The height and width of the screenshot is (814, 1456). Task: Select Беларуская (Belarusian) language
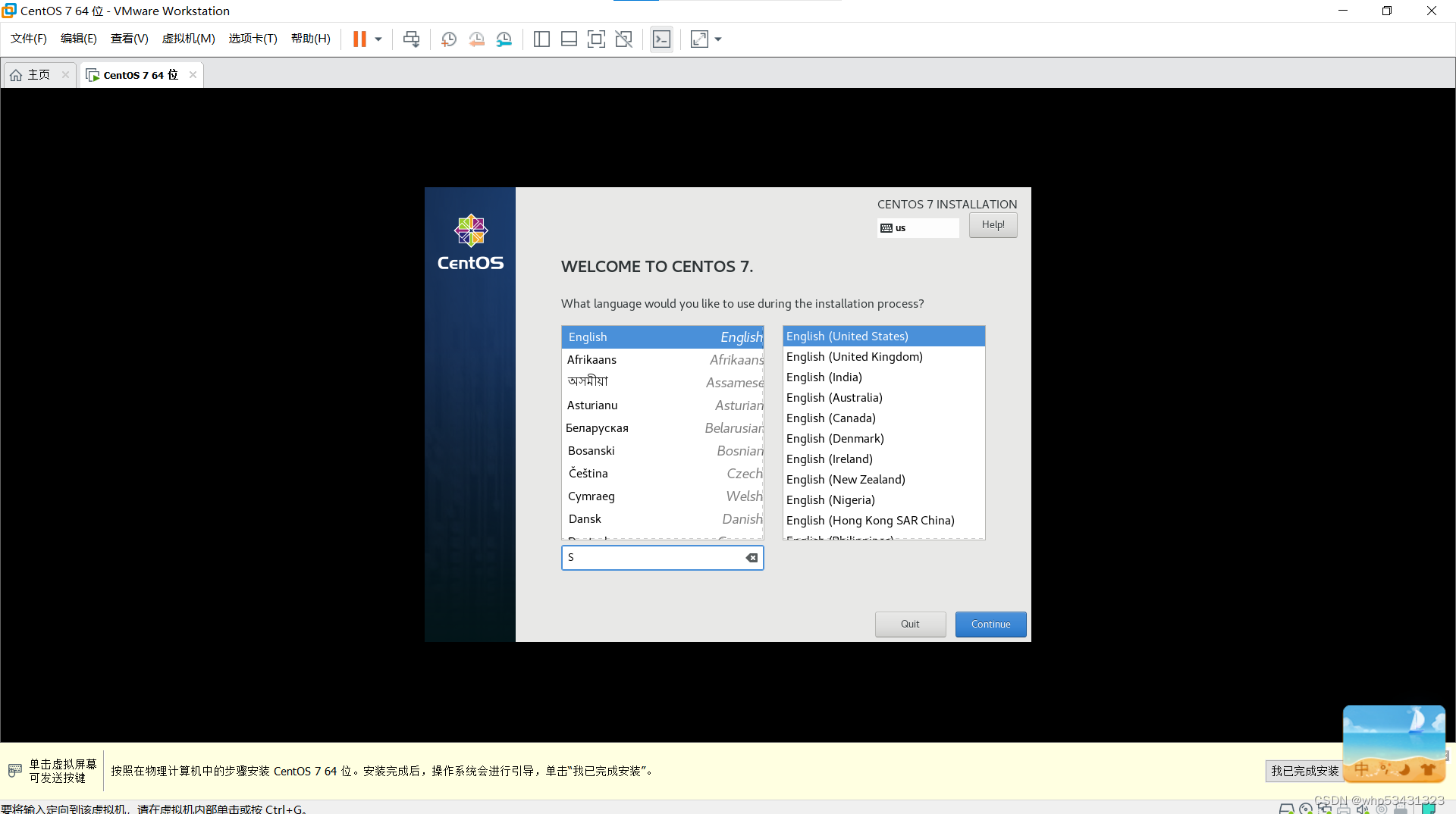tap(663, 428)
